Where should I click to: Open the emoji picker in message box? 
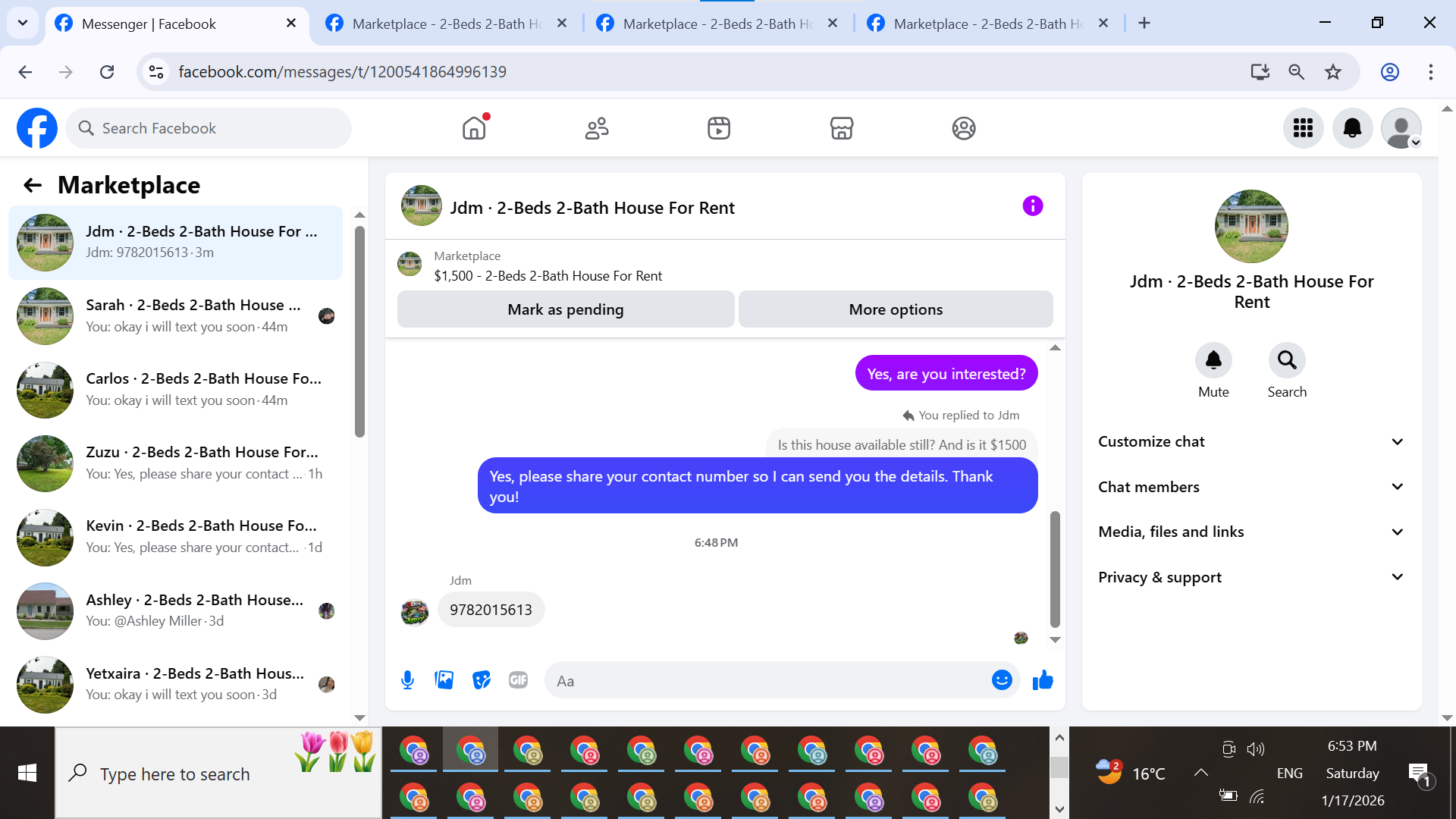[x=1001, y=680]
